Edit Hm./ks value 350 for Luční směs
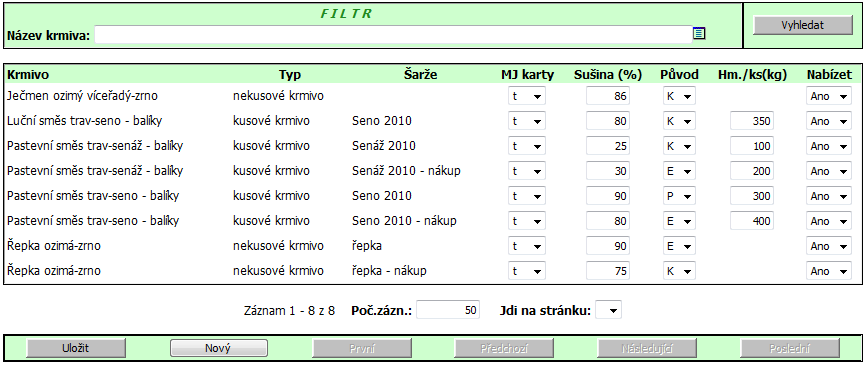Screen dimensions: 867x365 pos(751,121)
